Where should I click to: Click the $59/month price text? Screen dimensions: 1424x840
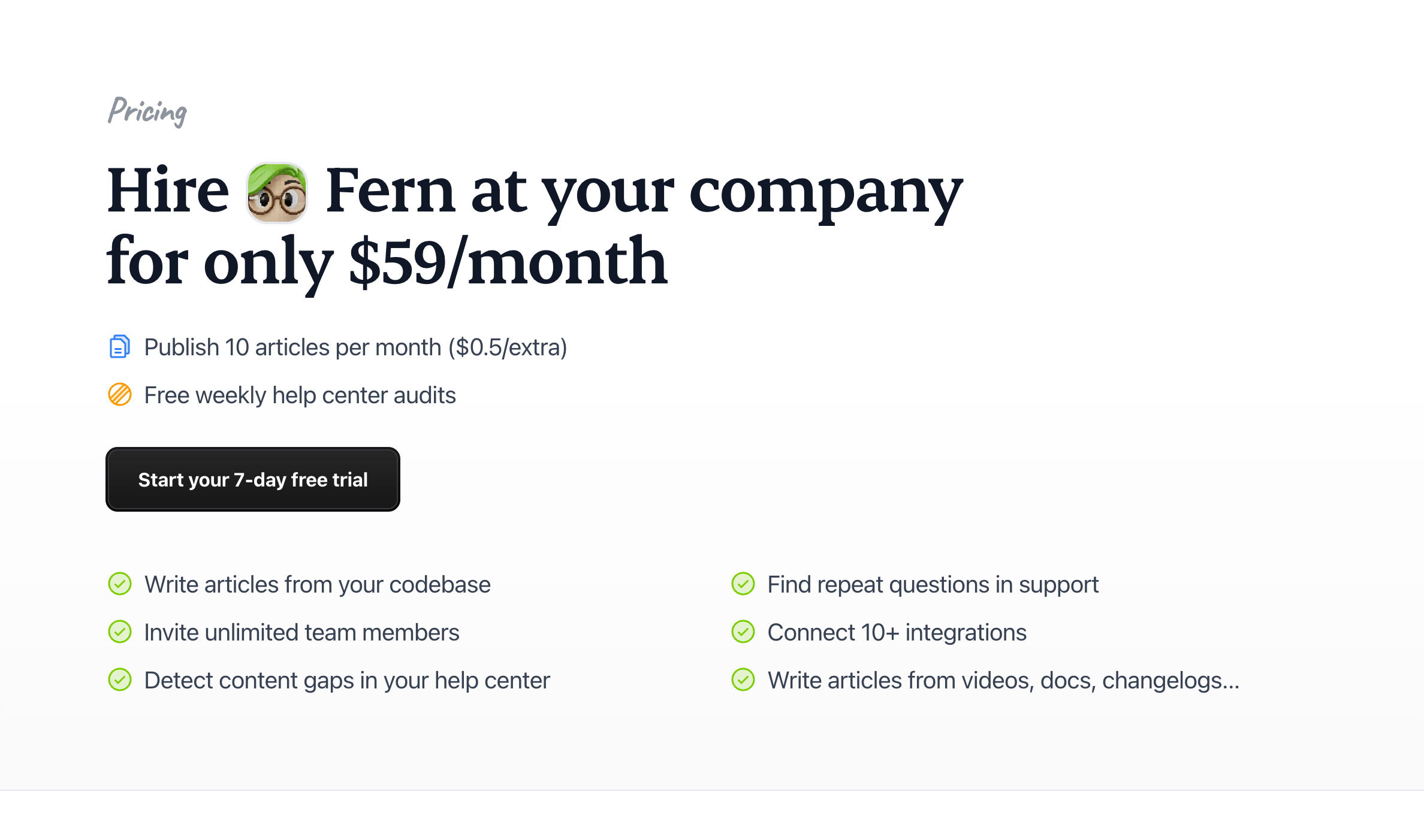tap(508, 262)
